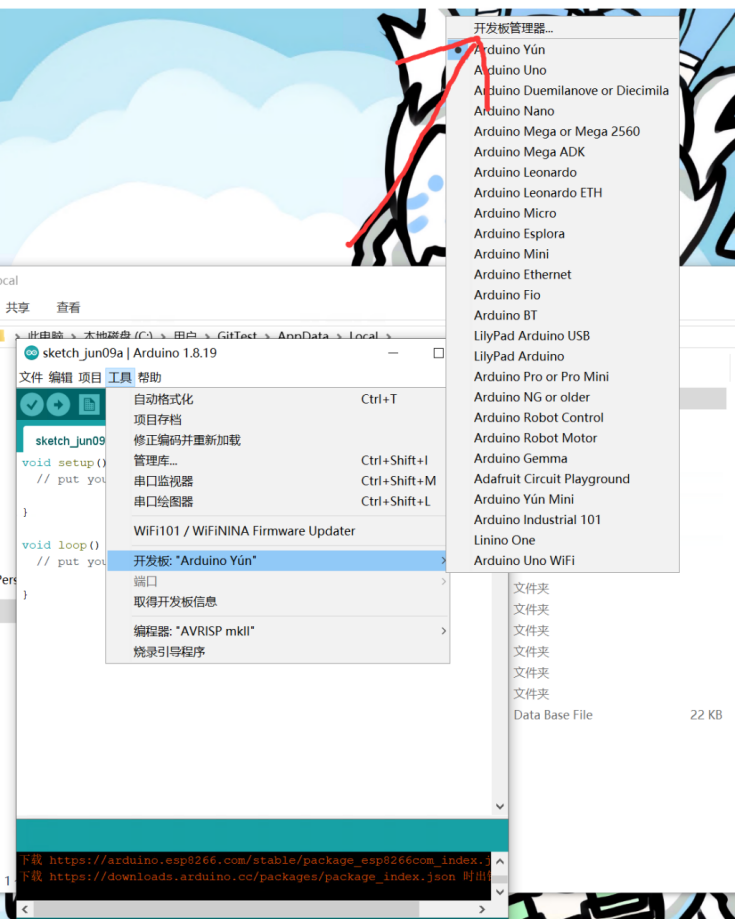This screenshot has width=735, height=919.
Task: Click console scrollbar up arrow
Action: coord(500,862)
